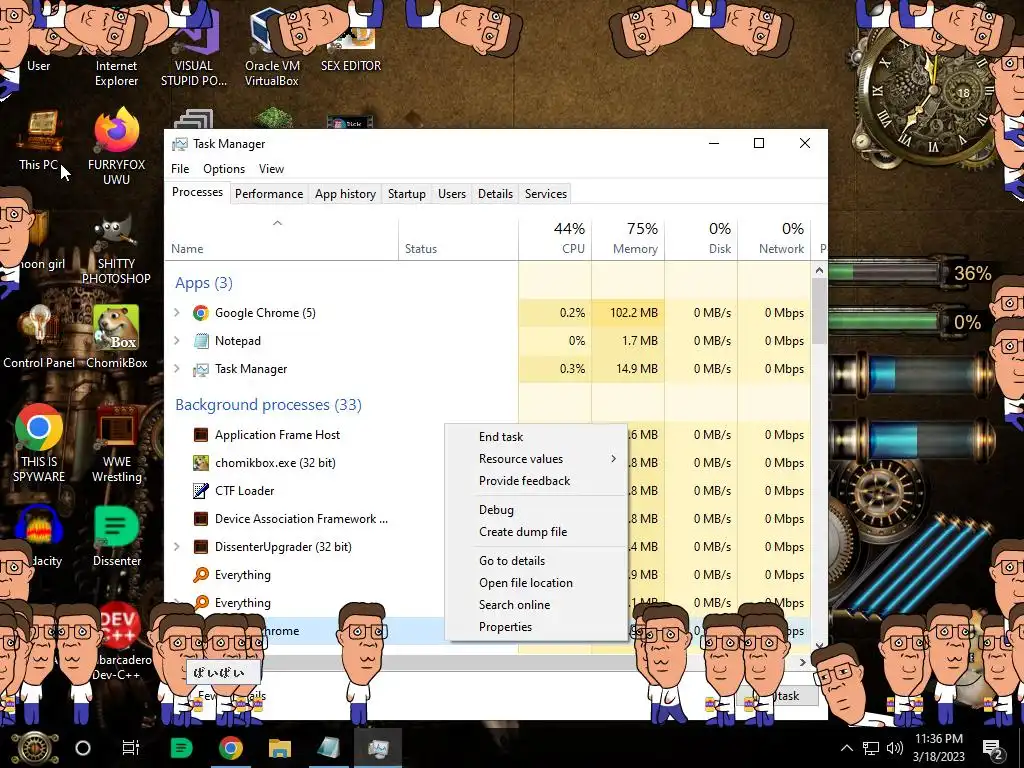The image size is (1024, 768).
Task: Switch to the Users tab
Action: pos(452,194)
